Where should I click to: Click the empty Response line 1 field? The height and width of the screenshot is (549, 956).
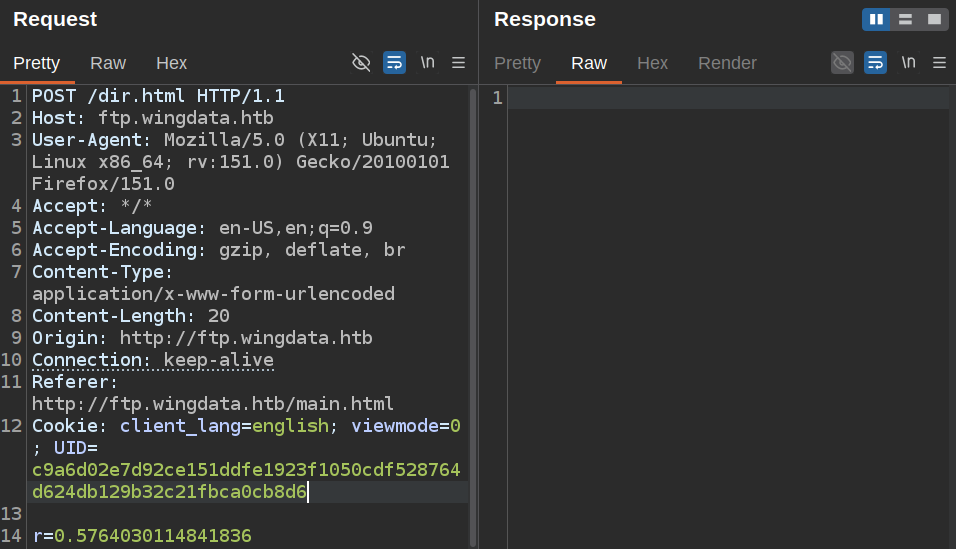point(729,98)
